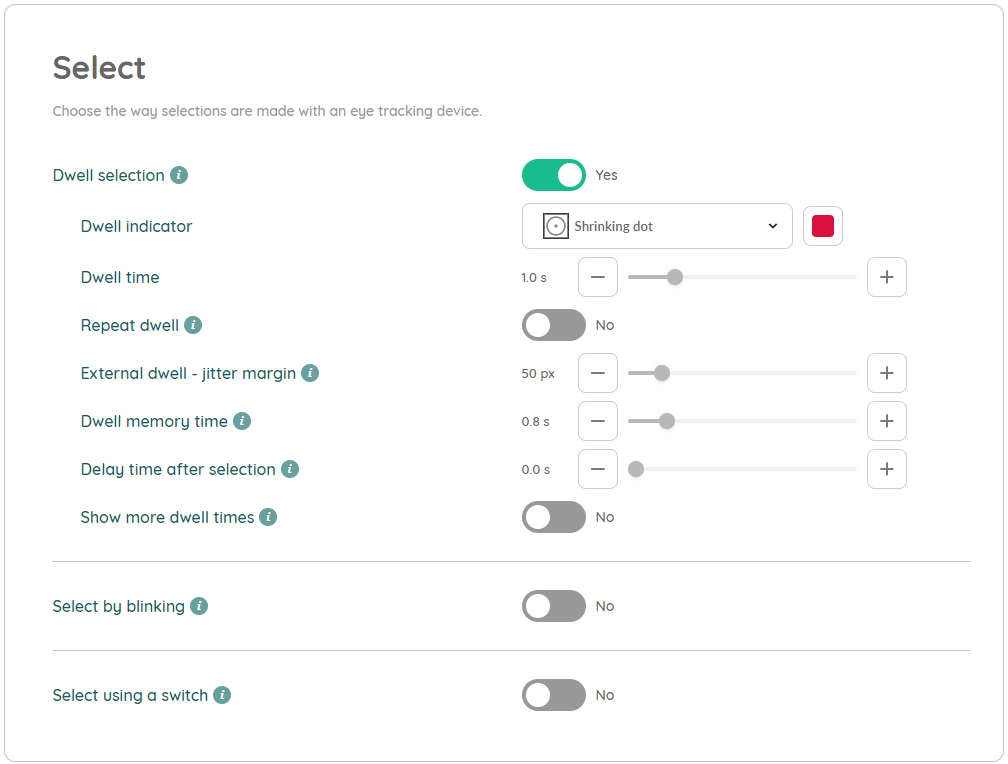This screenshot has width=1008, height=764.
Task: Increase Dwell time with the plus button
Action: point(886,277)
